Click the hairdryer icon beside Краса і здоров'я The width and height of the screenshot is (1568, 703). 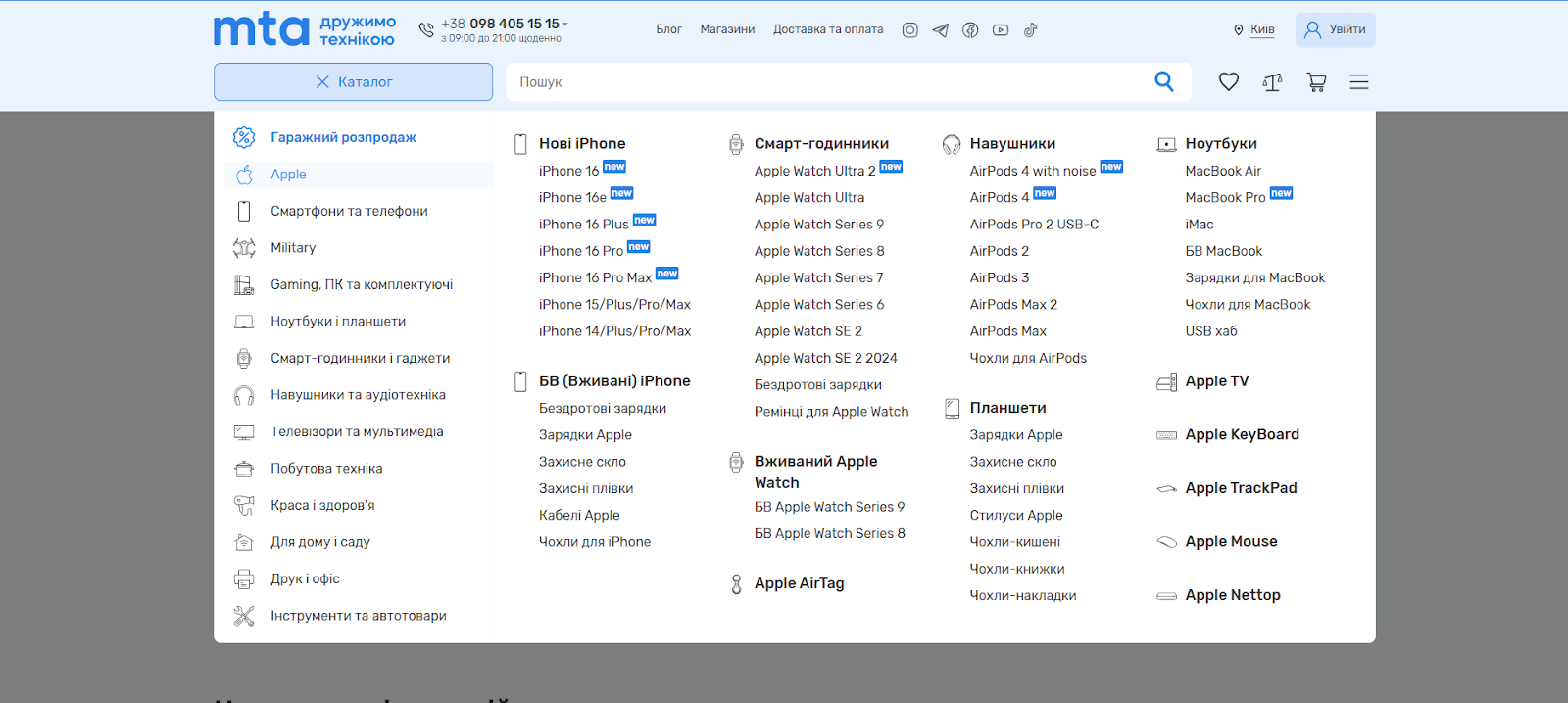(x=244, y=506)
